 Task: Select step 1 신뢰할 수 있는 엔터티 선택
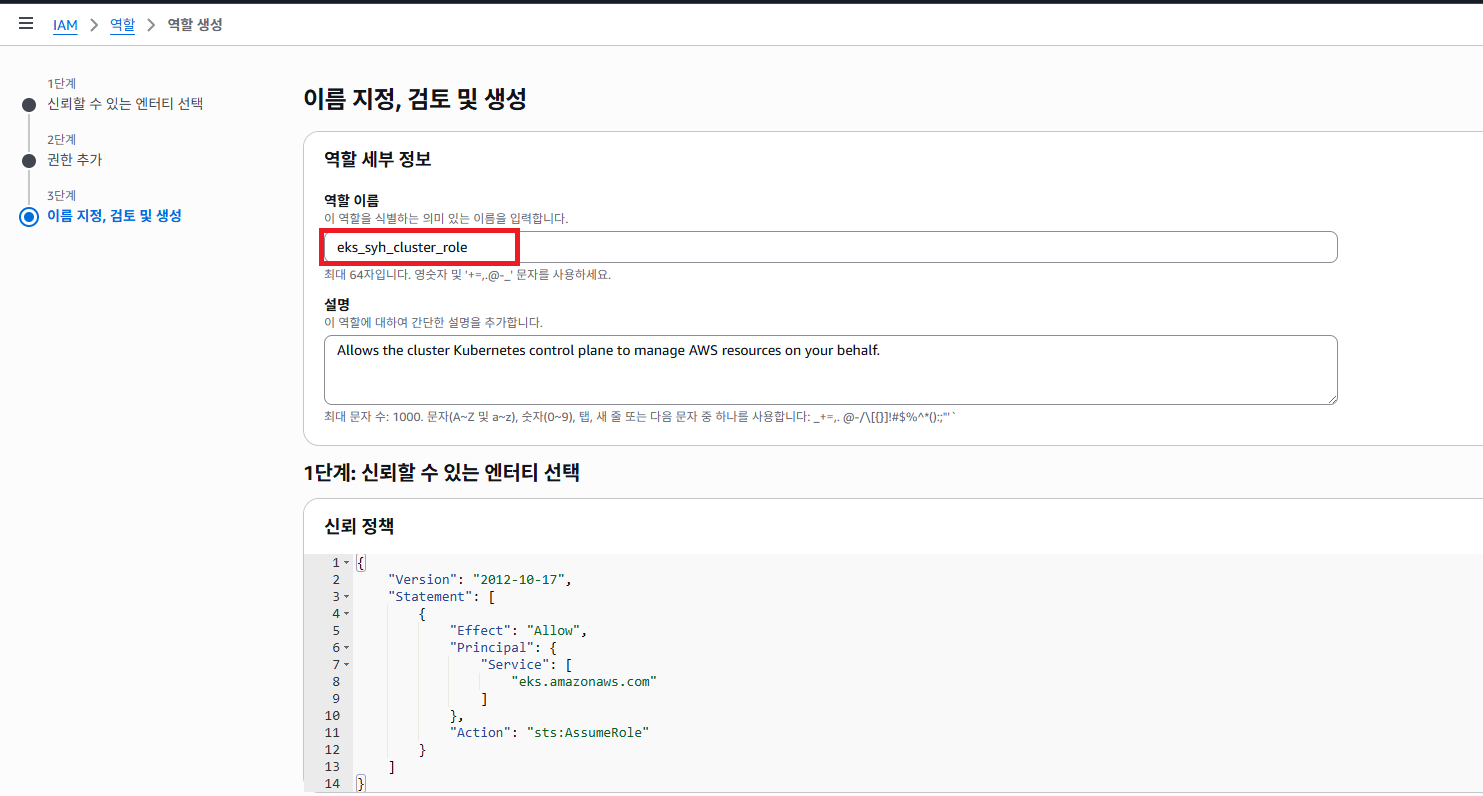[x=125, y=104]
